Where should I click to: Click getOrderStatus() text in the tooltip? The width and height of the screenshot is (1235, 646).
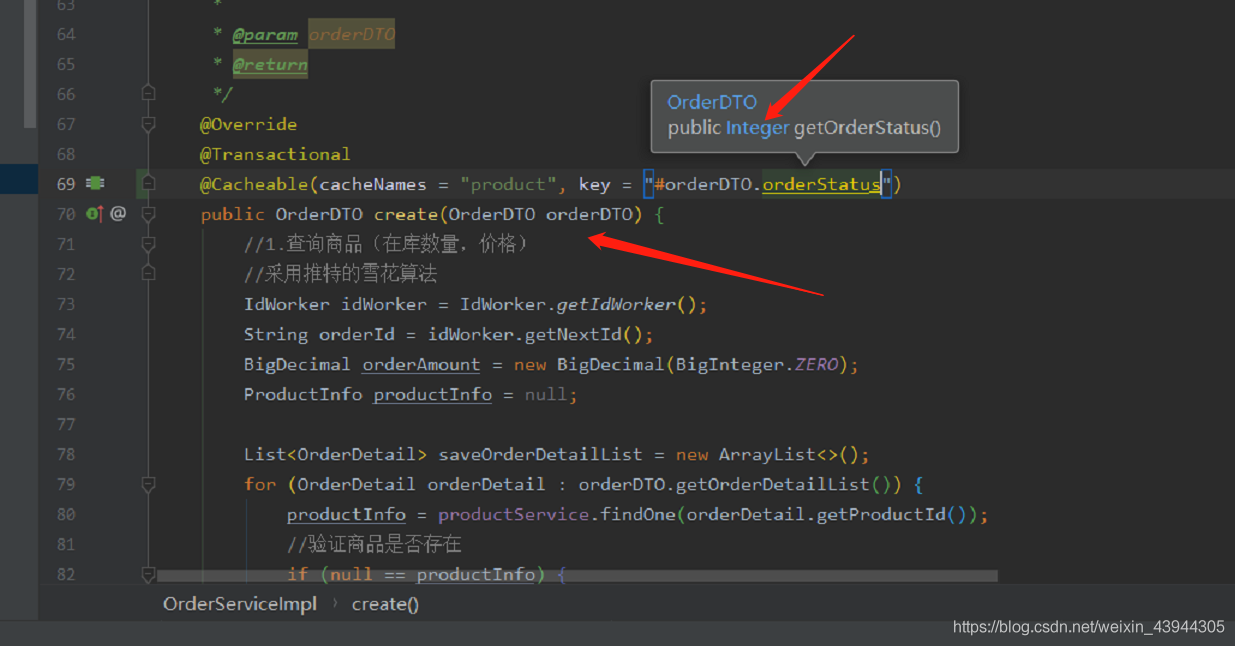[867, 128]
